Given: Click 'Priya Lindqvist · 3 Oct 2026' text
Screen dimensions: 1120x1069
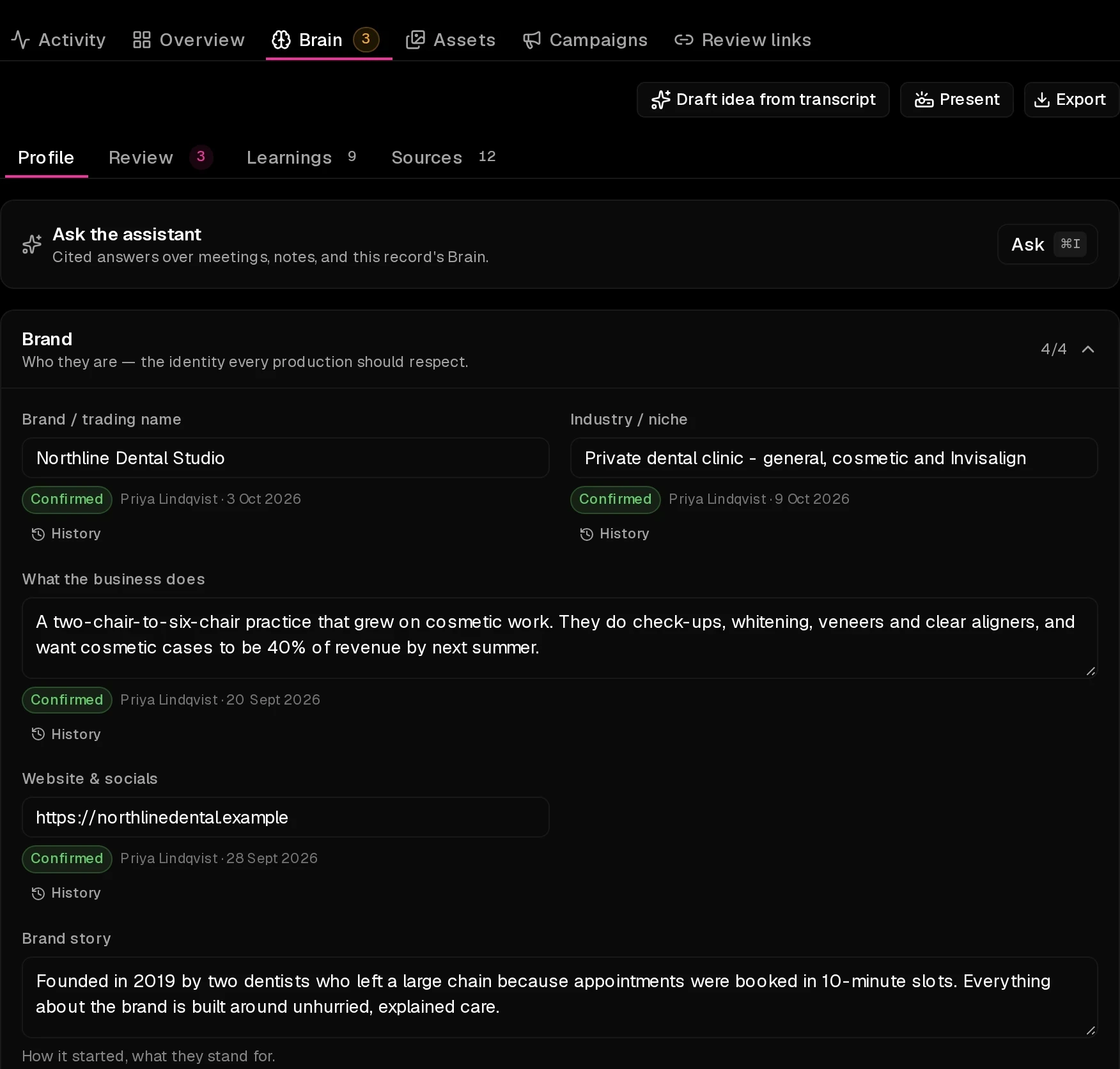Looking at the screenshot, I should coord(211,499).
